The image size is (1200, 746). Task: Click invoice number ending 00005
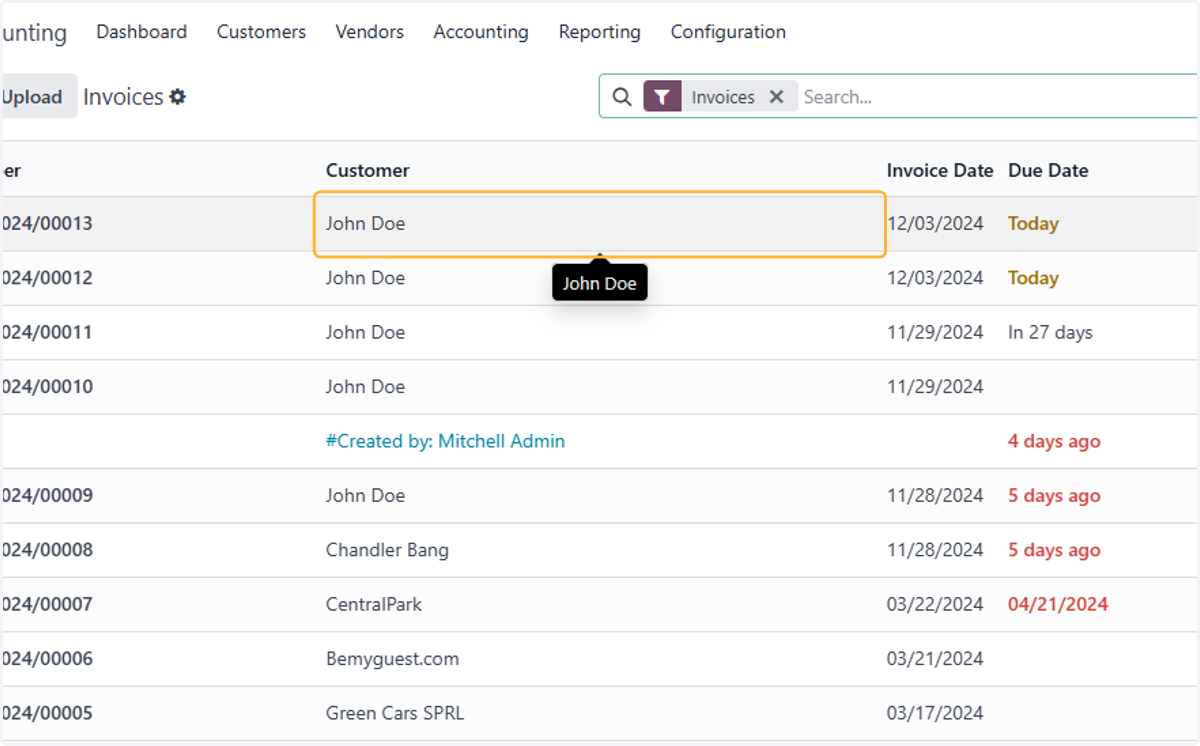(46, 713)
